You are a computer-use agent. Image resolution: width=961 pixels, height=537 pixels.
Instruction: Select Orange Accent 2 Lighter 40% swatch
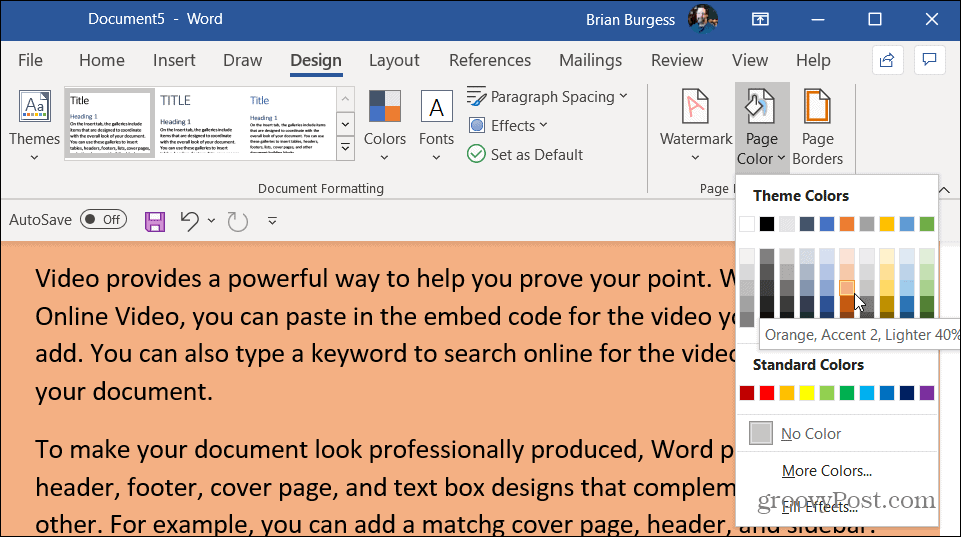[847, 288]
